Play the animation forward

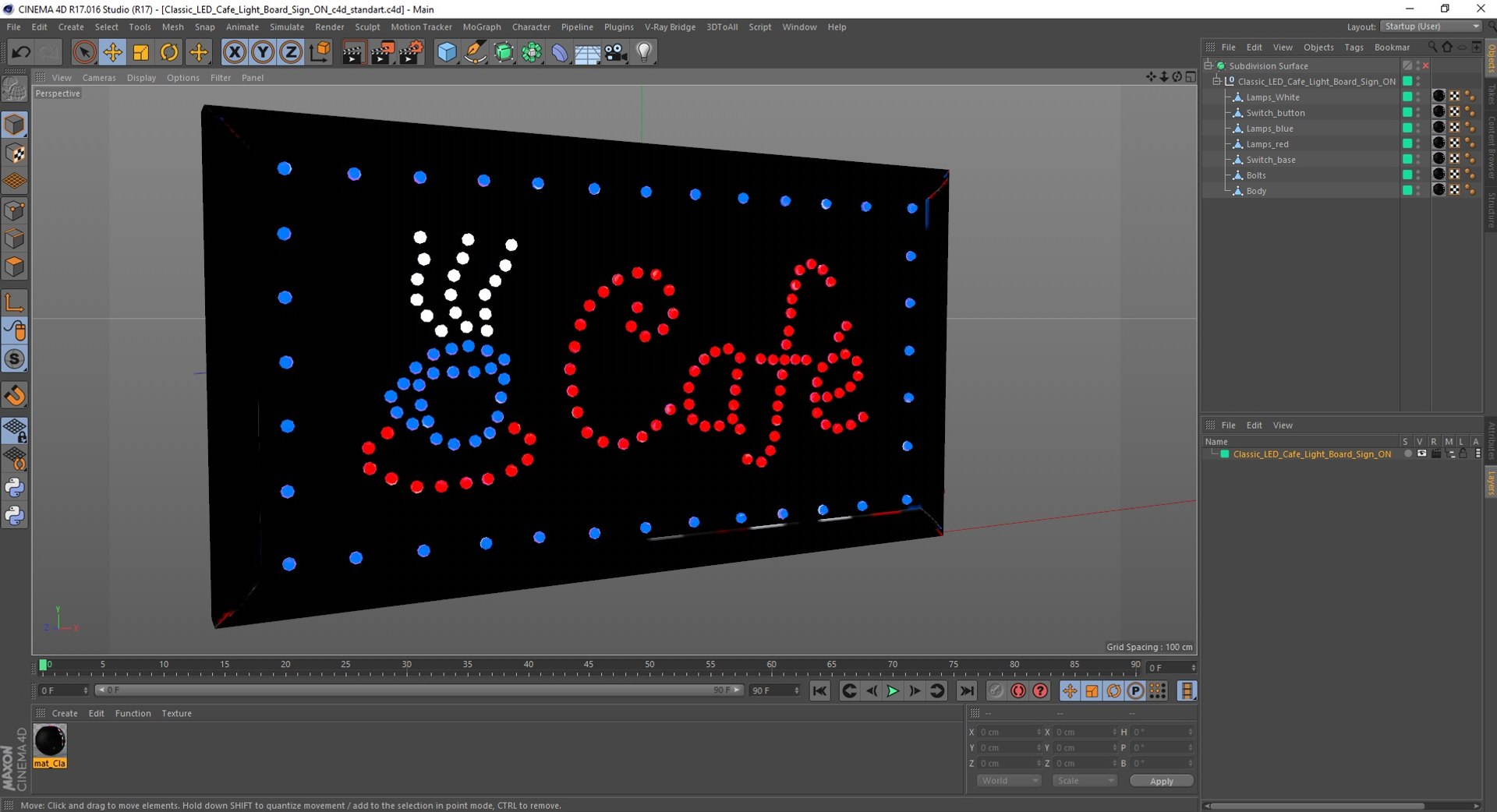893,691
